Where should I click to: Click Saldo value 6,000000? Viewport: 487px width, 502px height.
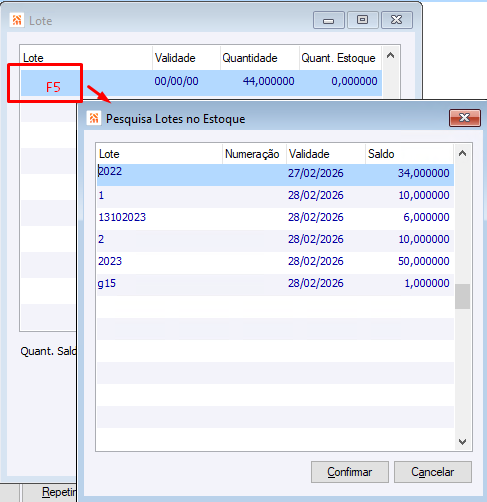tap(426, 217)
